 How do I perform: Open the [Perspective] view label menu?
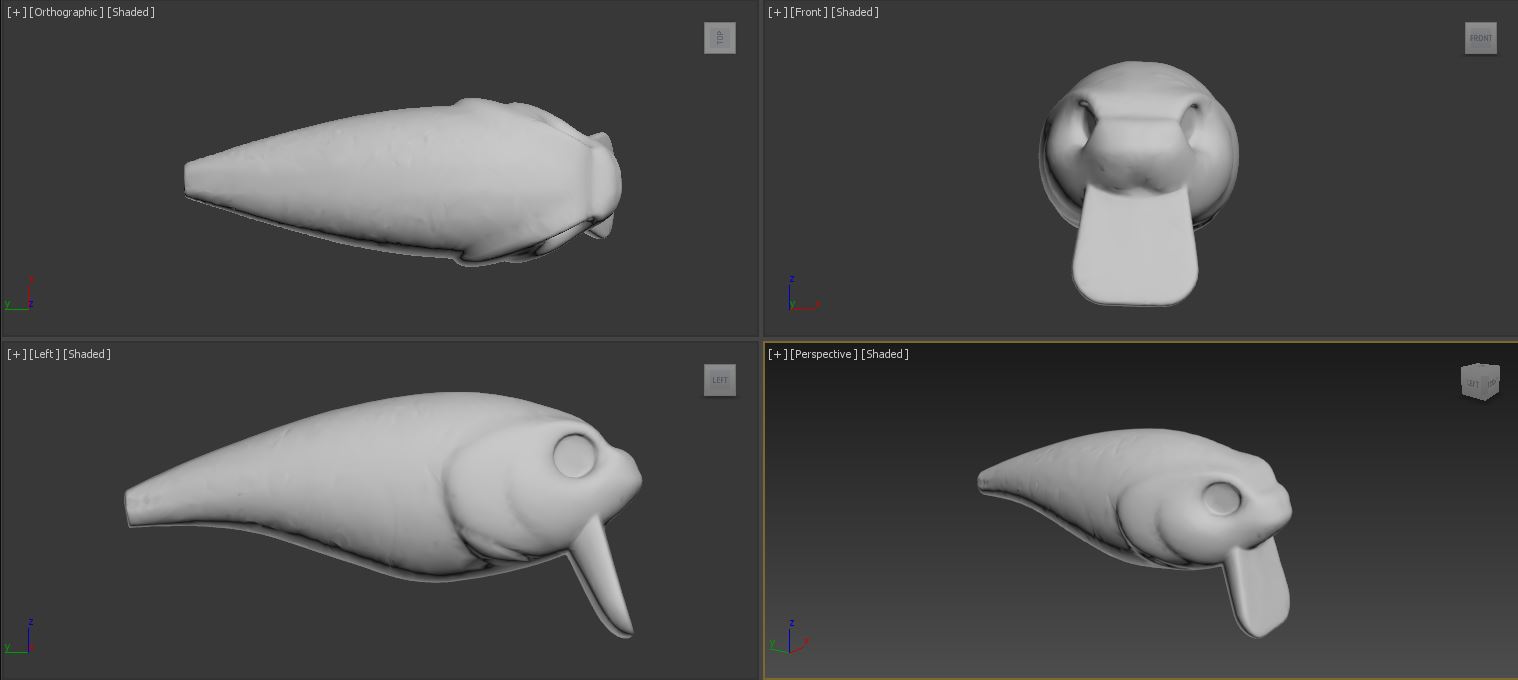click(824, 354)
